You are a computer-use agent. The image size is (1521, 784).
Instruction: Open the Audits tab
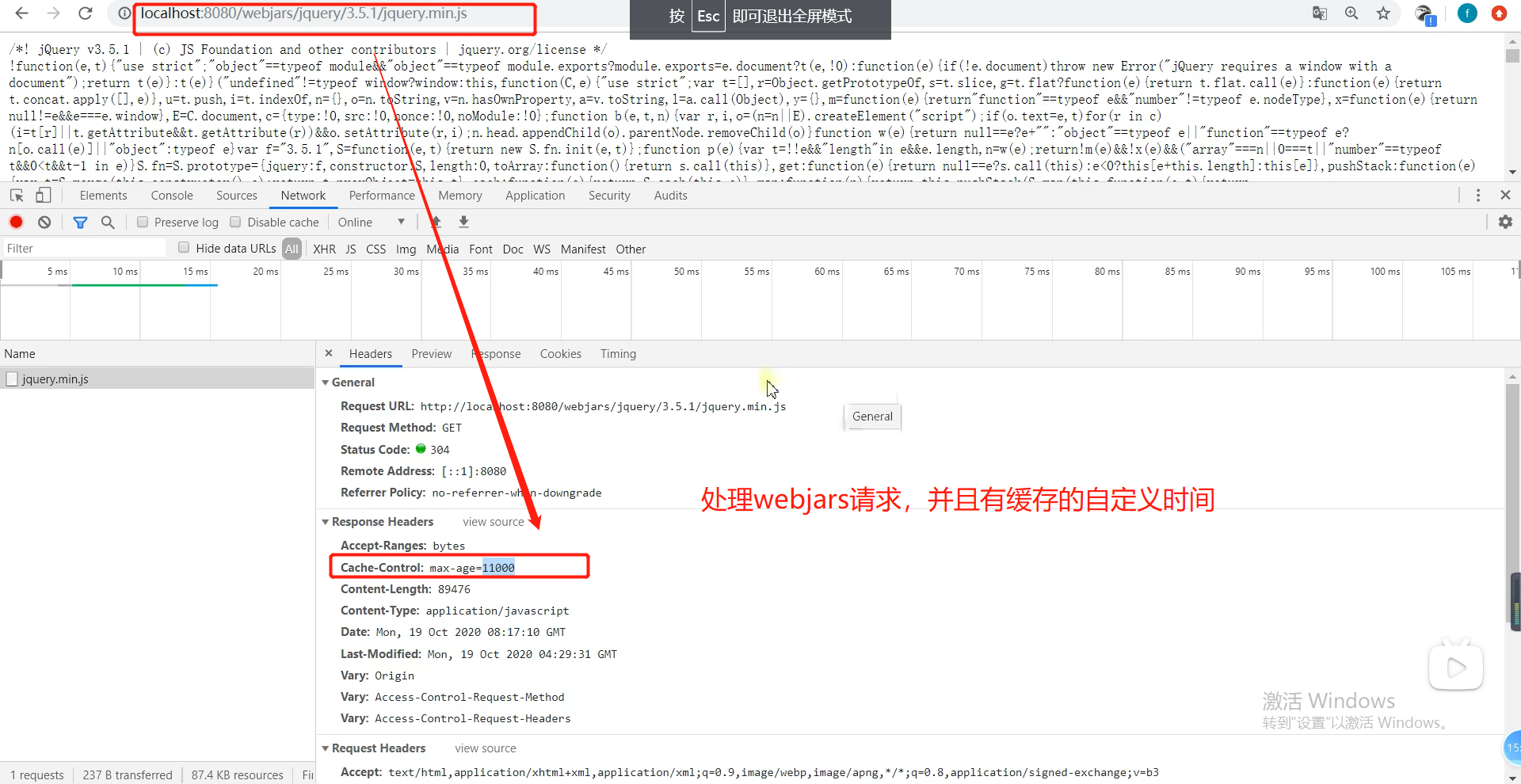[671, 196]
